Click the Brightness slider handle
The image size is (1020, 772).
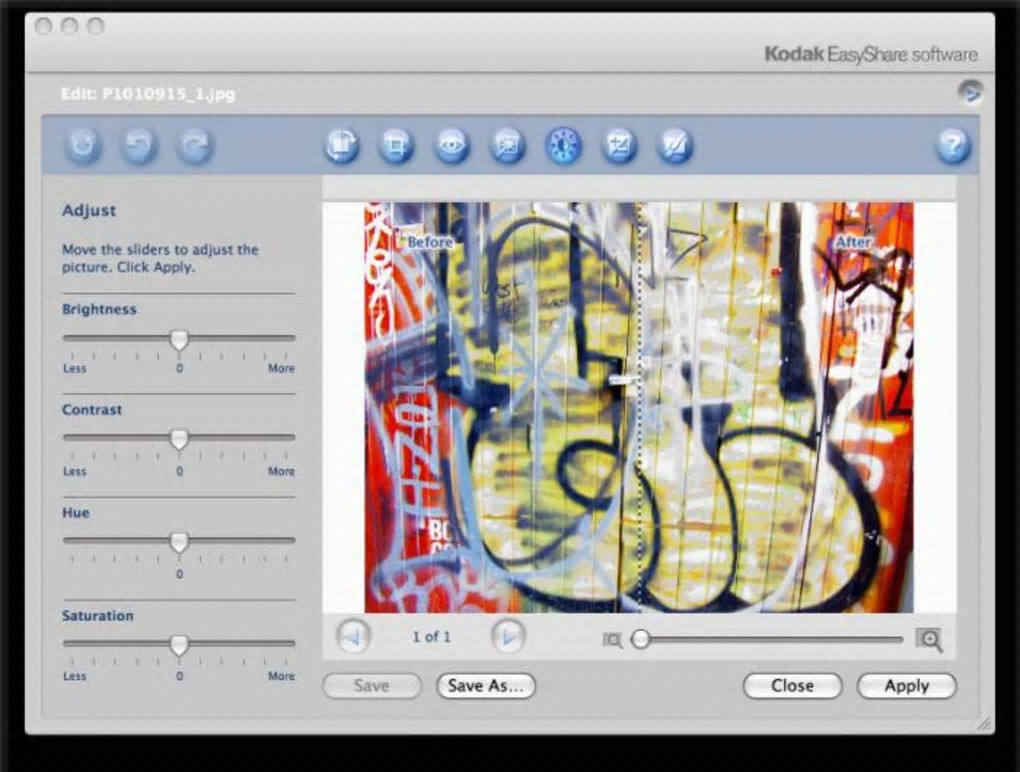click(179, 340)
